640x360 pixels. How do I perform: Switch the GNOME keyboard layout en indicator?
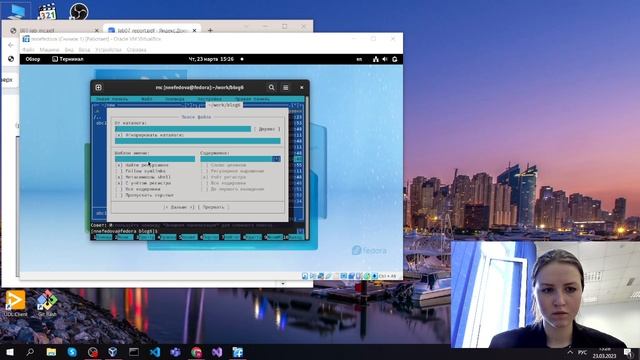click(x=359, y=59)
